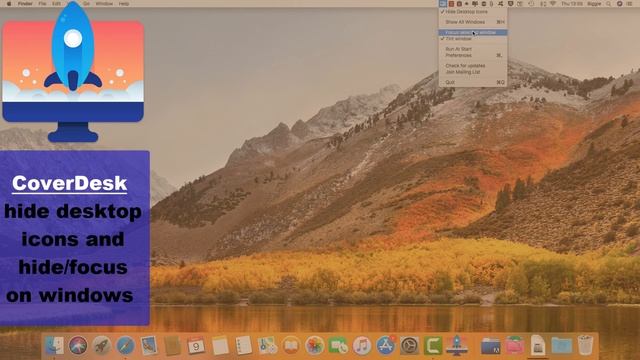This screenshot has height=360, width=640.
Task: Toggle the checked Tint window option
Action: 473,39
